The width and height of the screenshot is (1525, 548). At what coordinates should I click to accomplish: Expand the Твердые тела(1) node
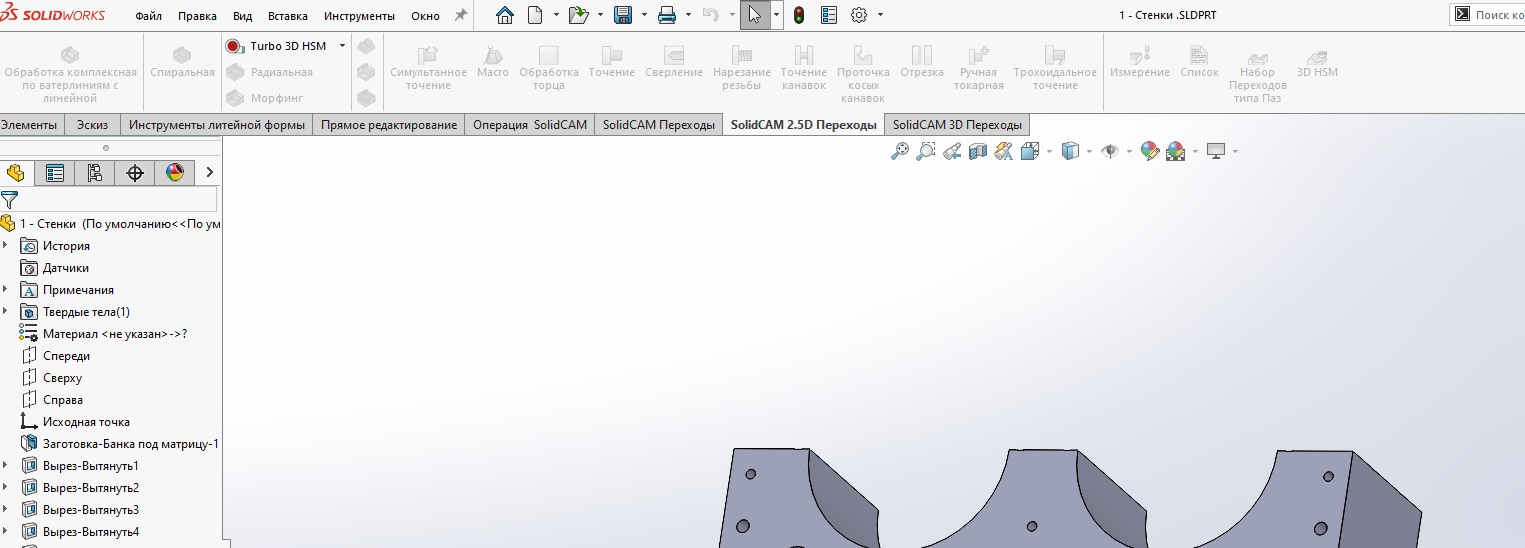(x=6, y=312)
